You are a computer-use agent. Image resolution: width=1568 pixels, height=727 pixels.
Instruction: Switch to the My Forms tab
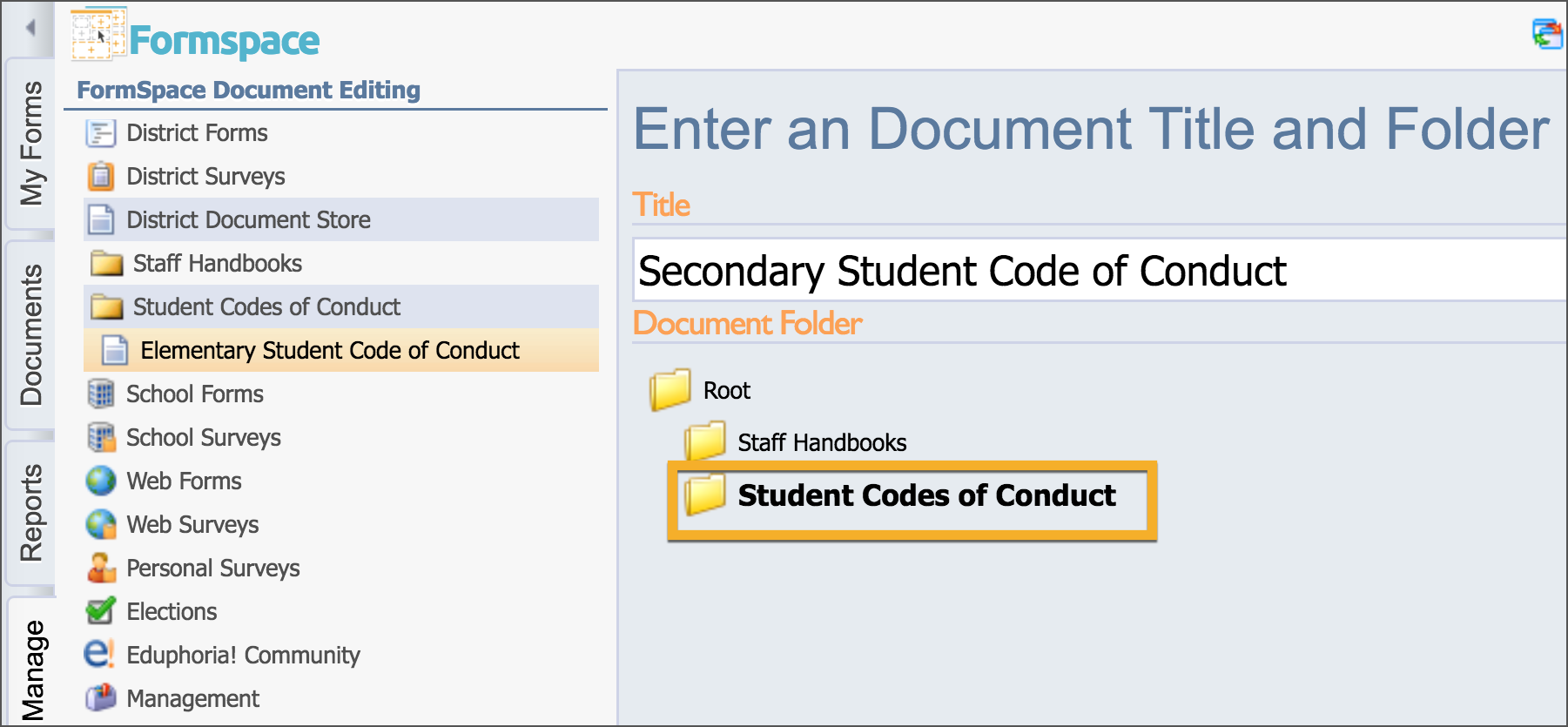tap(31, 144)
